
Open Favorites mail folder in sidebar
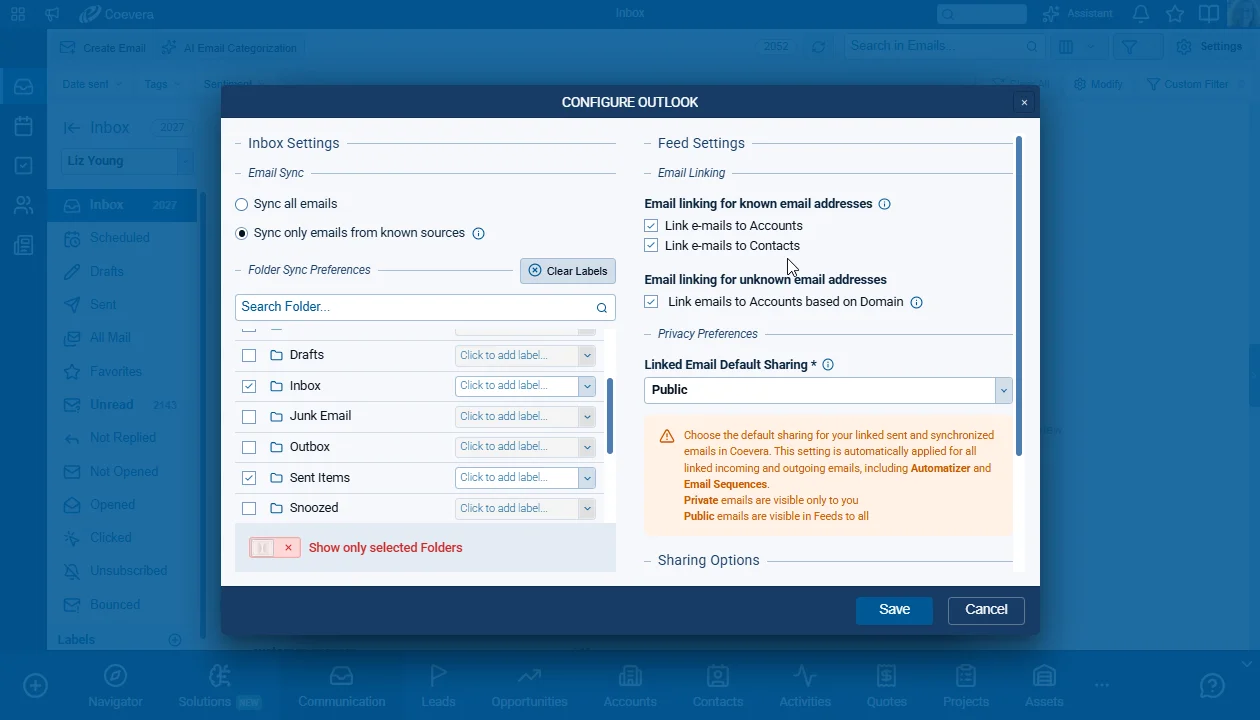click(x=122, y=371)
